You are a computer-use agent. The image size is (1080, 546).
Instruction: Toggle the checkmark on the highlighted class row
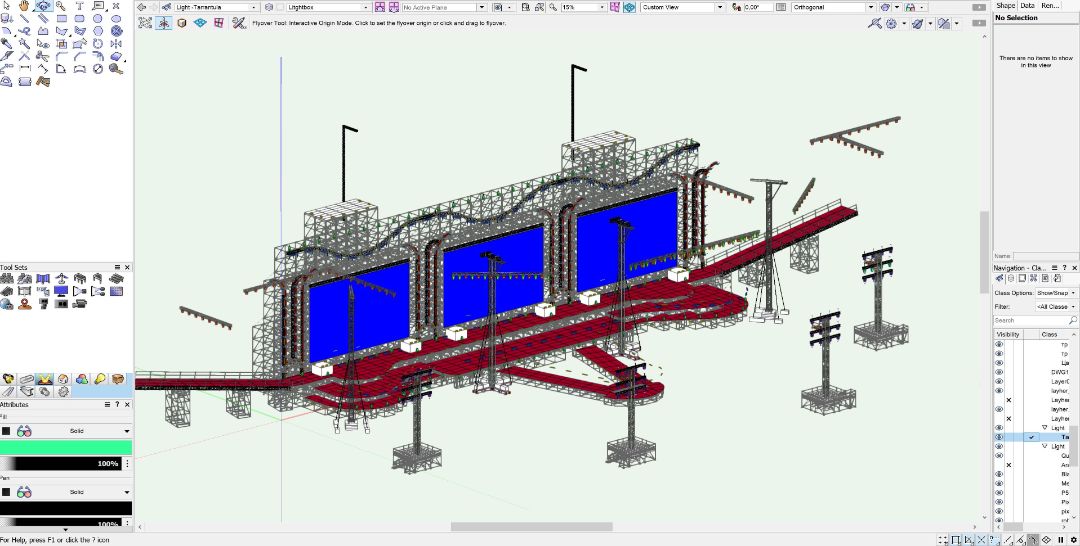pos(1031,437)
